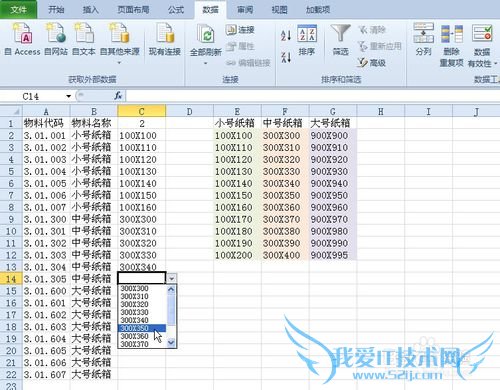Expand the 全部刷新 dropdown arrow

205,63
